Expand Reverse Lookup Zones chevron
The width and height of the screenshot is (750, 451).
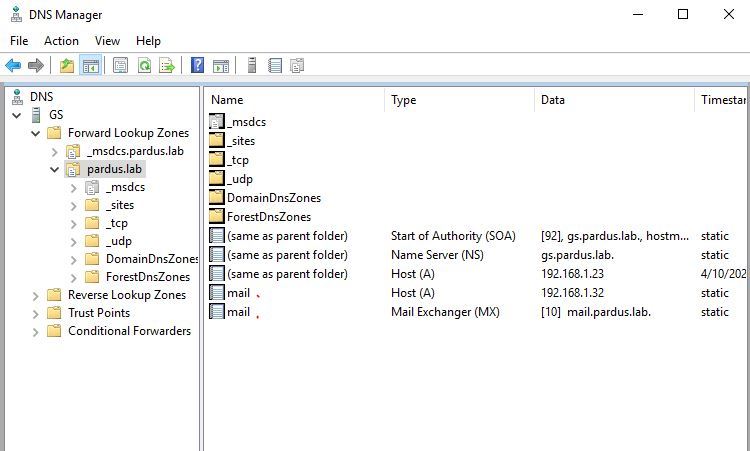tap(35, 296)
